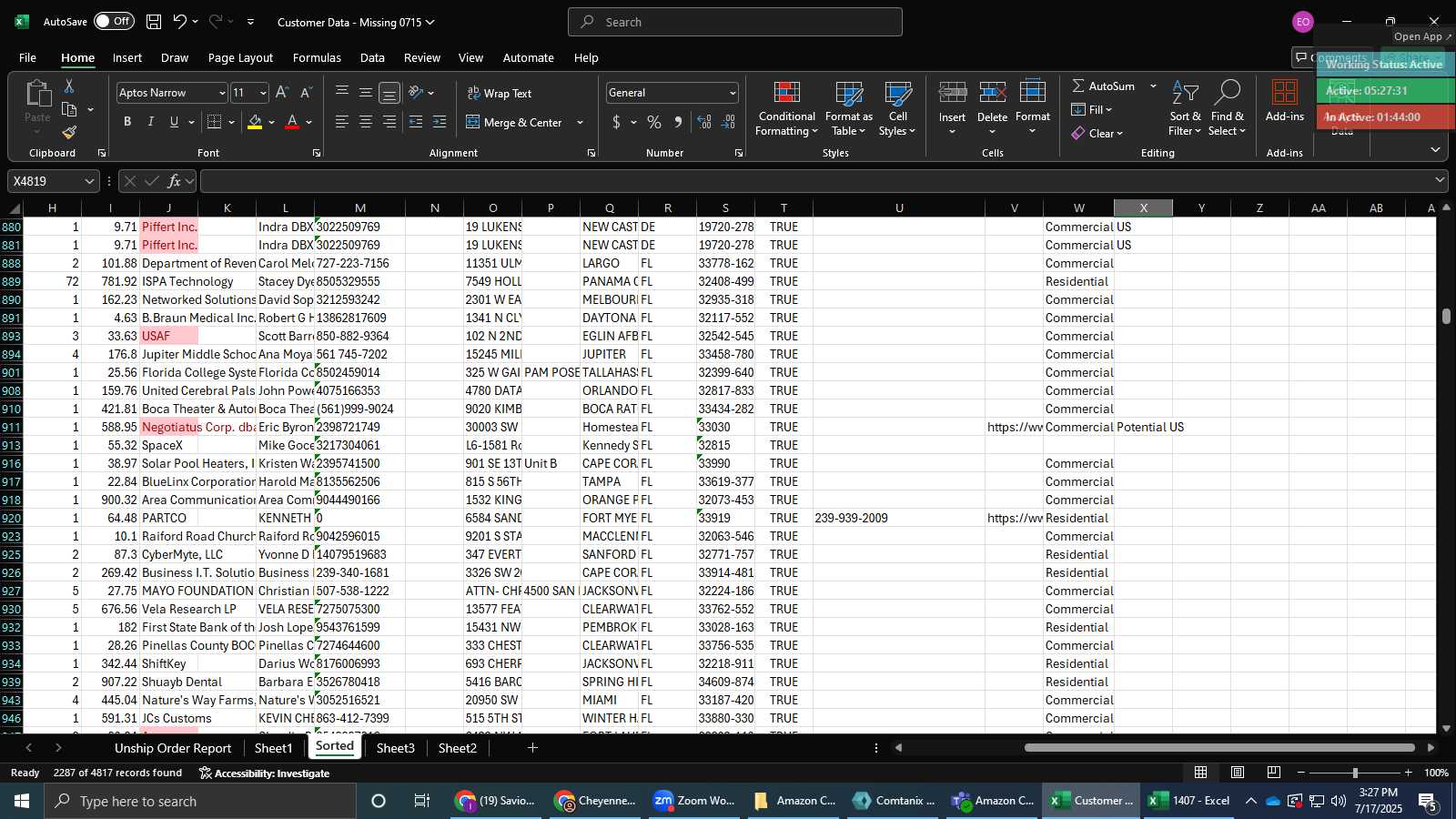
Task: Add a new sheet with the plus icon
Action: pyautogui.click(x=532, y=748)
